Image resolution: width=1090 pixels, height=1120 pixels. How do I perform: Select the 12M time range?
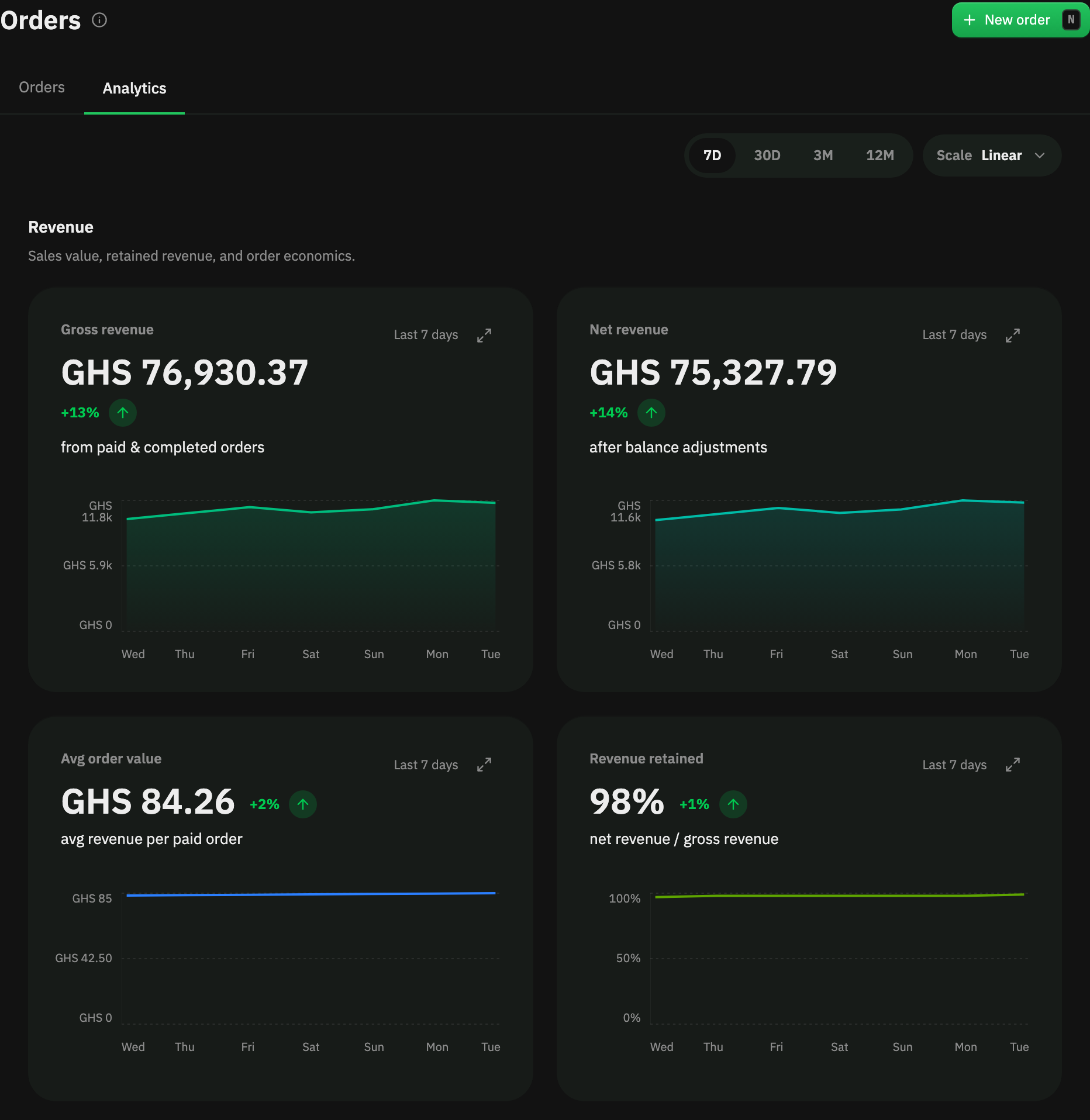[x=879, y=155]
